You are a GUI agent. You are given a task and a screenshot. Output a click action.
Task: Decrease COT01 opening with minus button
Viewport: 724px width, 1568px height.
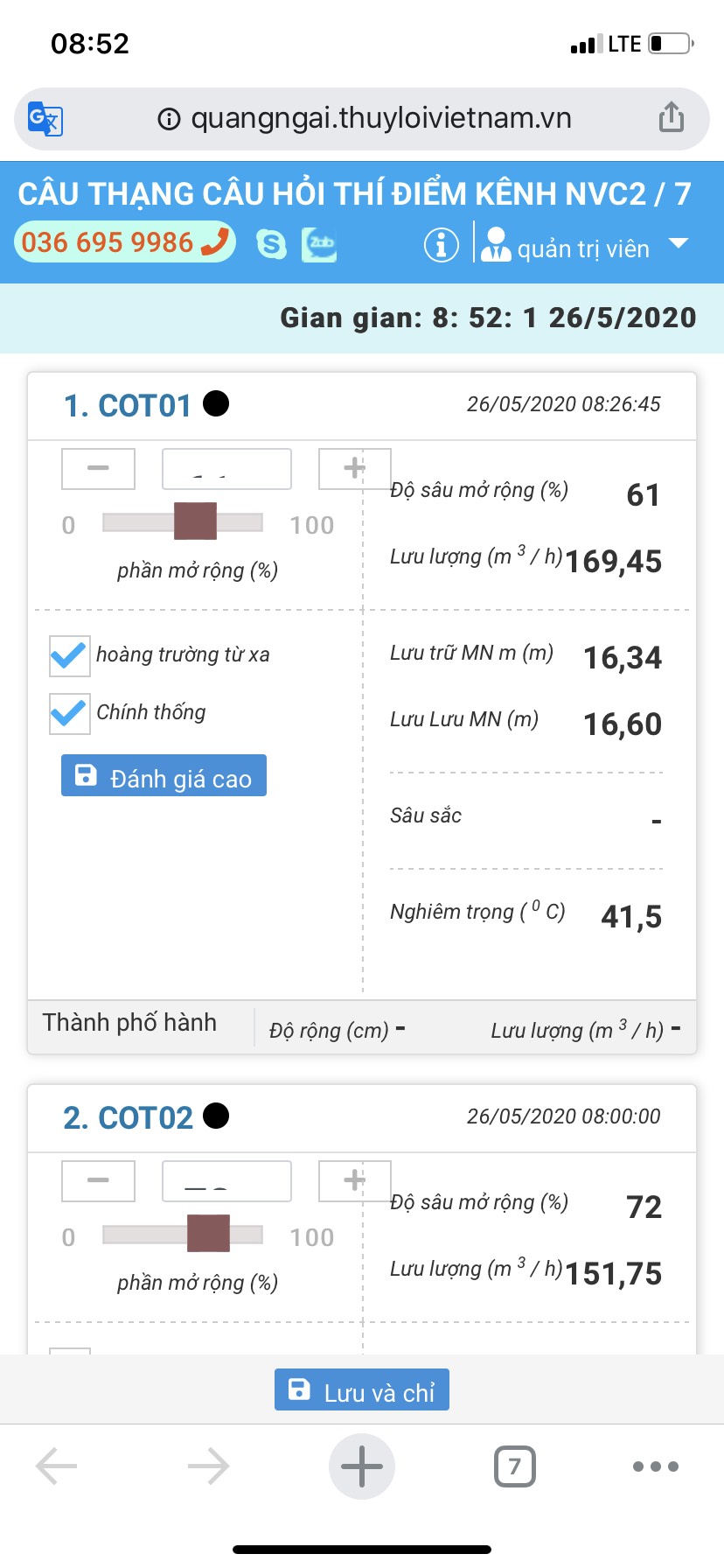click(x=98, y=468)
